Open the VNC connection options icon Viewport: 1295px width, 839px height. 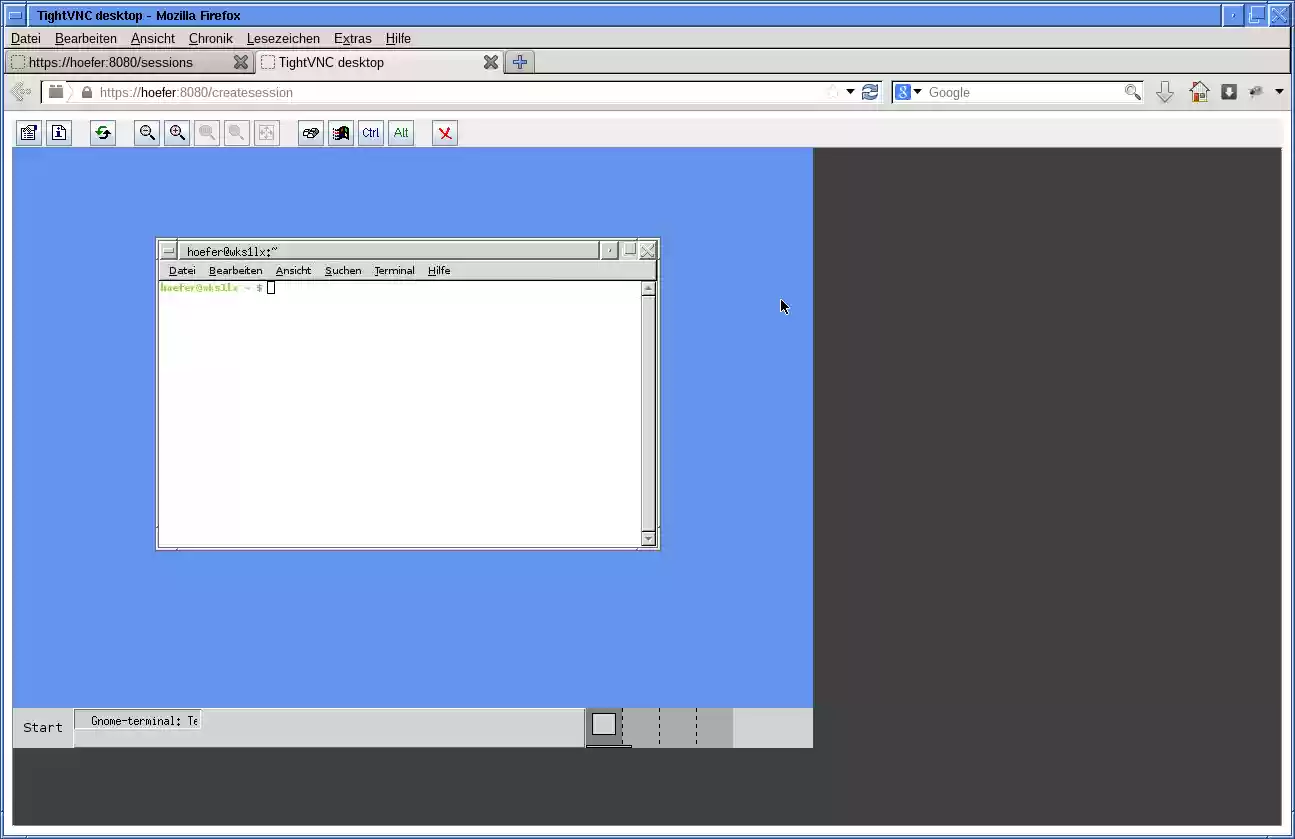pyautogui.click(x=28, y=132)
